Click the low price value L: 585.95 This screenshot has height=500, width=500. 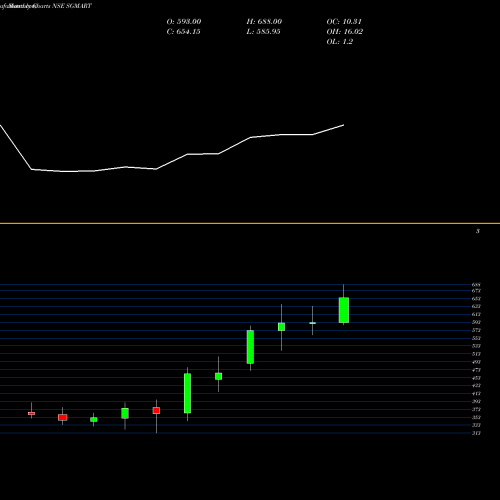(x=263, y=32)
